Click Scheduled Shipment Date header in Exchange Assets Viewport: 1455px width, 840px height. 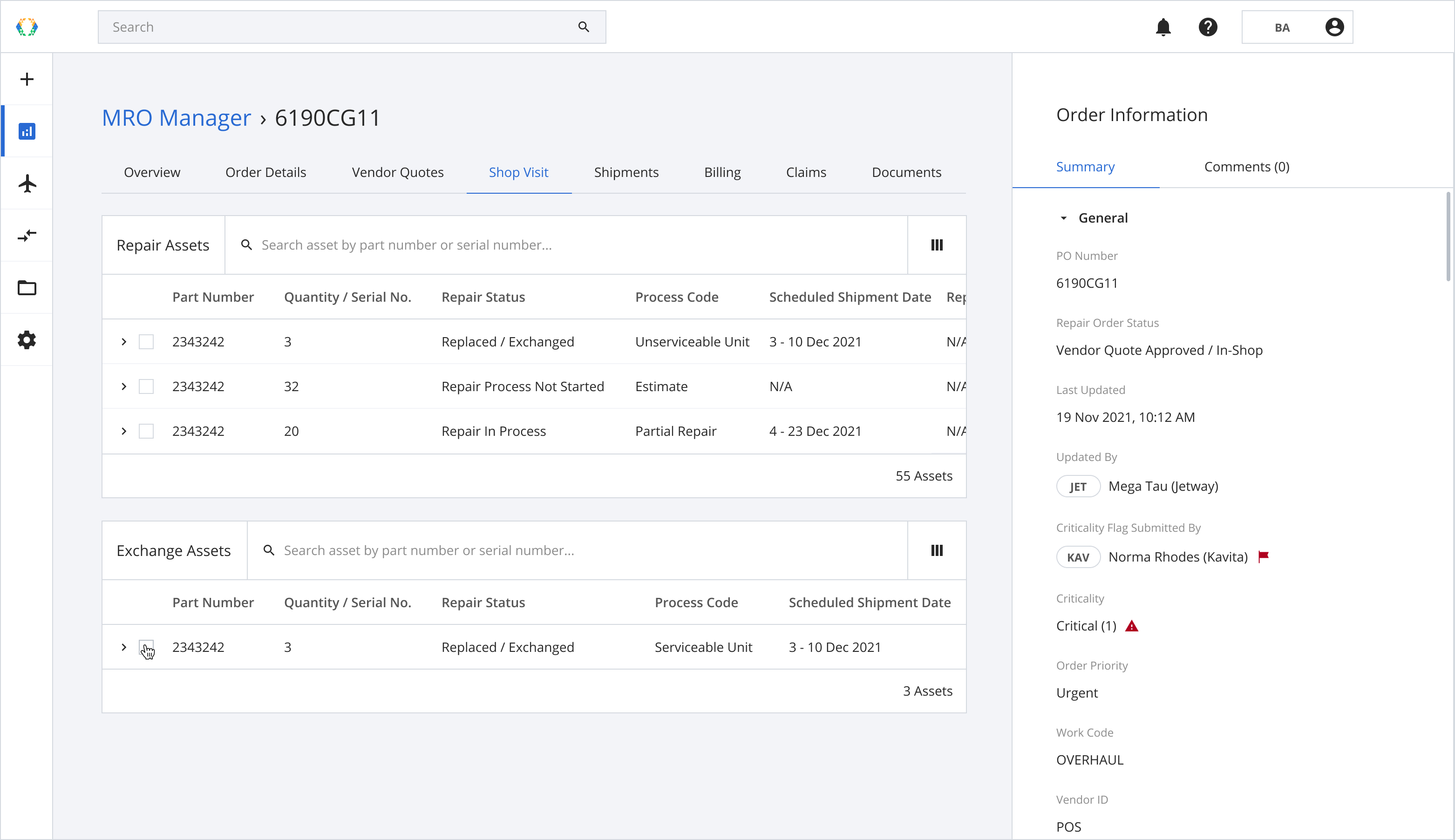pyautogui.click(x=870, y=603)
